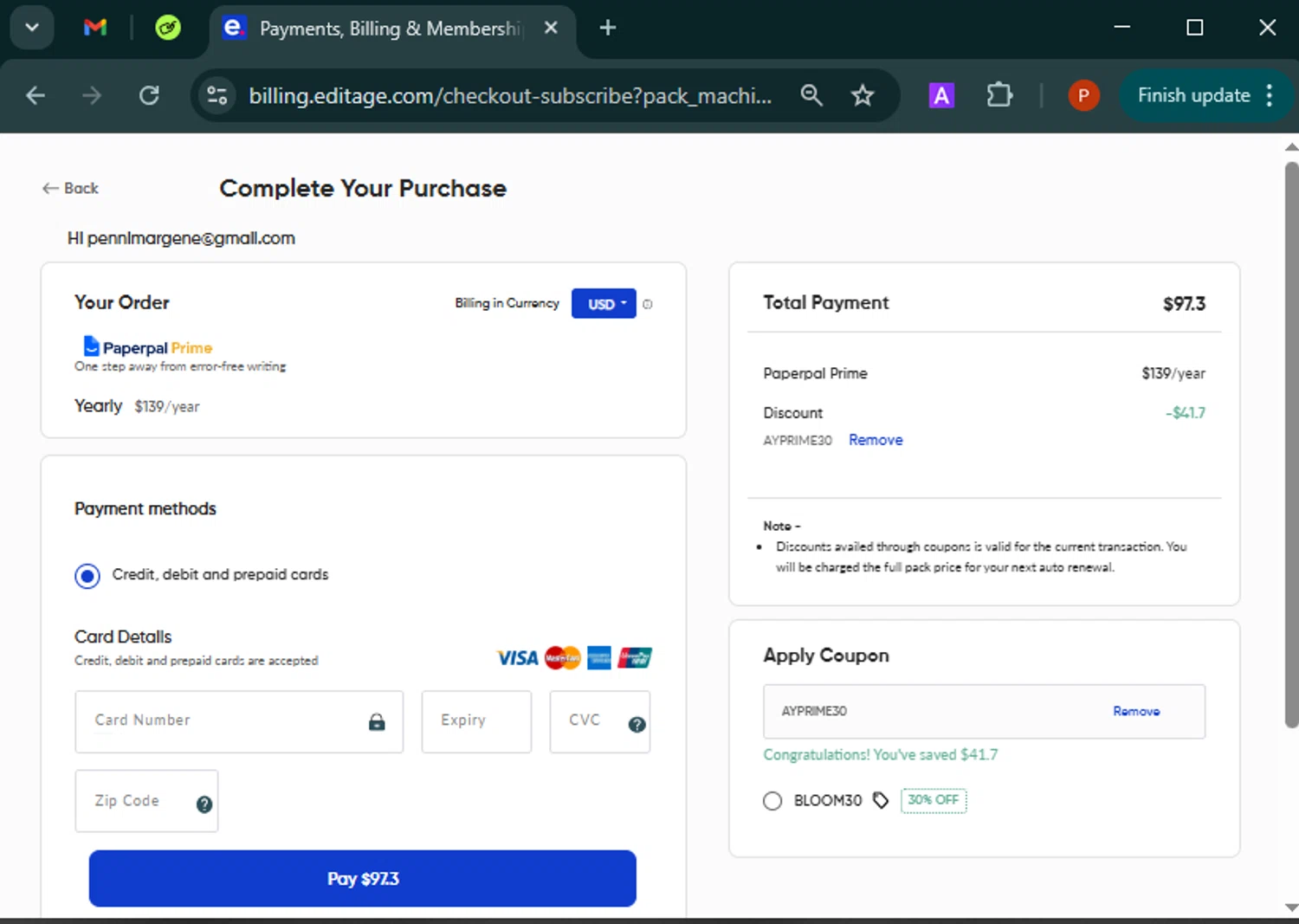Viewport: 1299px width, 924px height.
Task: Open the Gmail pinned tab
Action: click(x=95, y=28)
